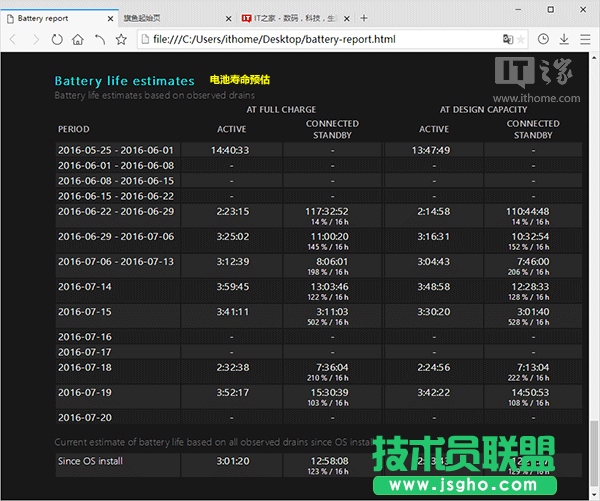The width and height of the screenshot is (600, 501).
Task: Click the 2016-07-20 row date
Action: point(85,418)
